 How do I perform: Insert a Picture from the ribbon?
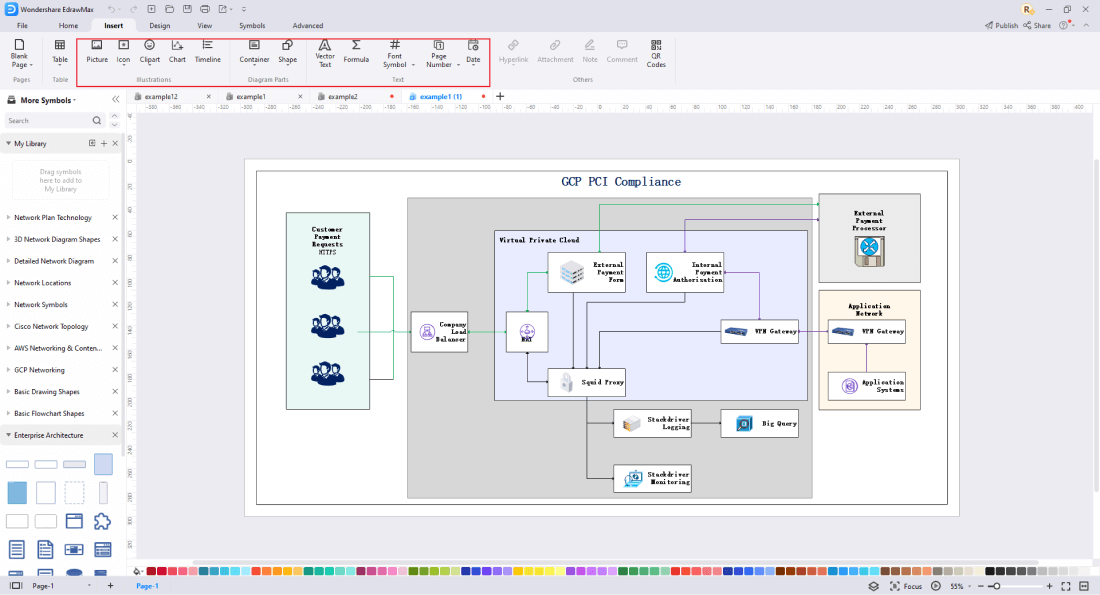pyautogui.click(x=97, y=52)
